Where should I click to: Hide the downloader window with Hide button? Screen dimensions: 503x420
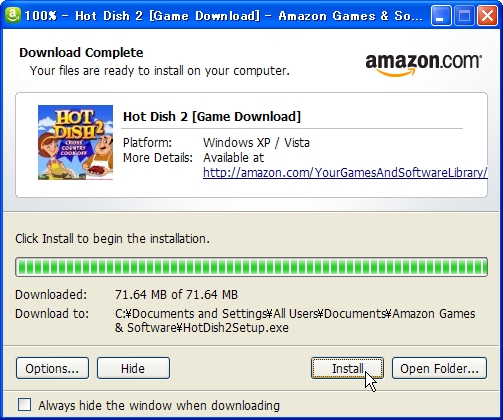133,368
